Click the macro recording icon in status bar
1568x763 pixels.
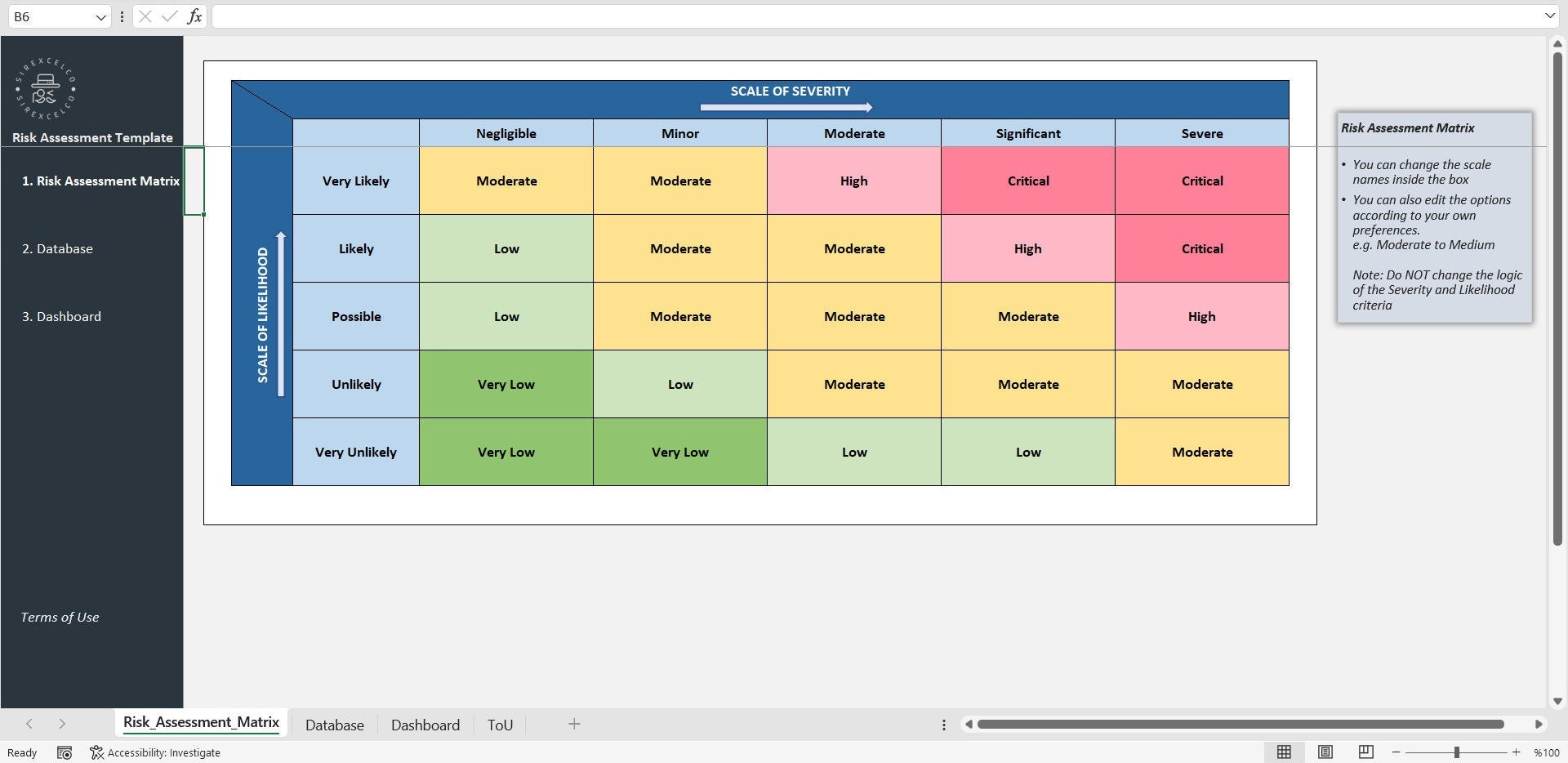coord(65,752)
